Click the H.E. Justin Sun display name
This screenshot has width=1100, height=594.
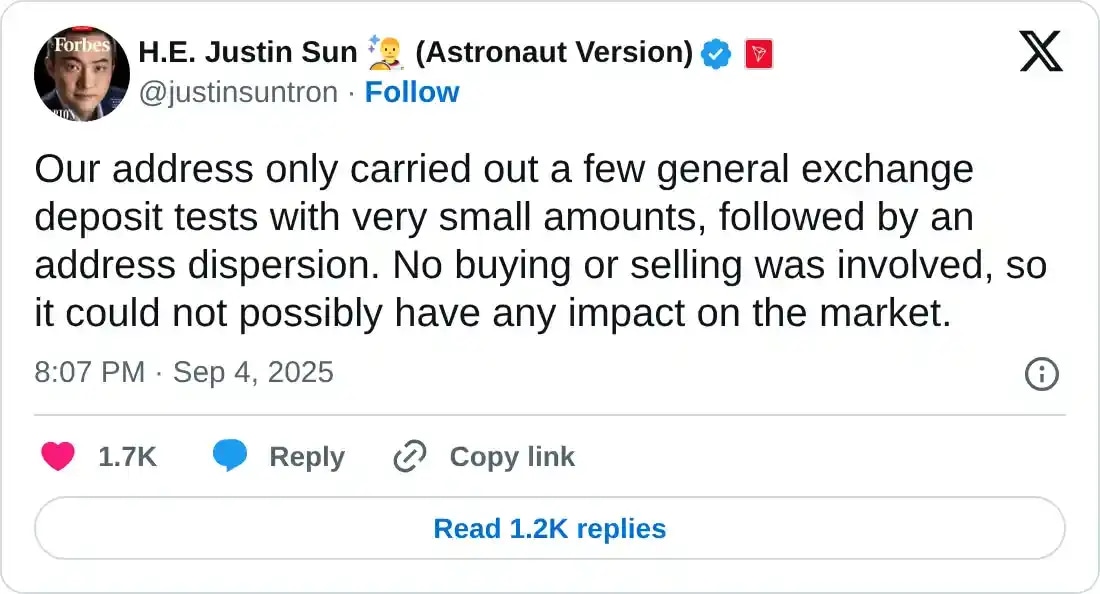coord(248,54)
